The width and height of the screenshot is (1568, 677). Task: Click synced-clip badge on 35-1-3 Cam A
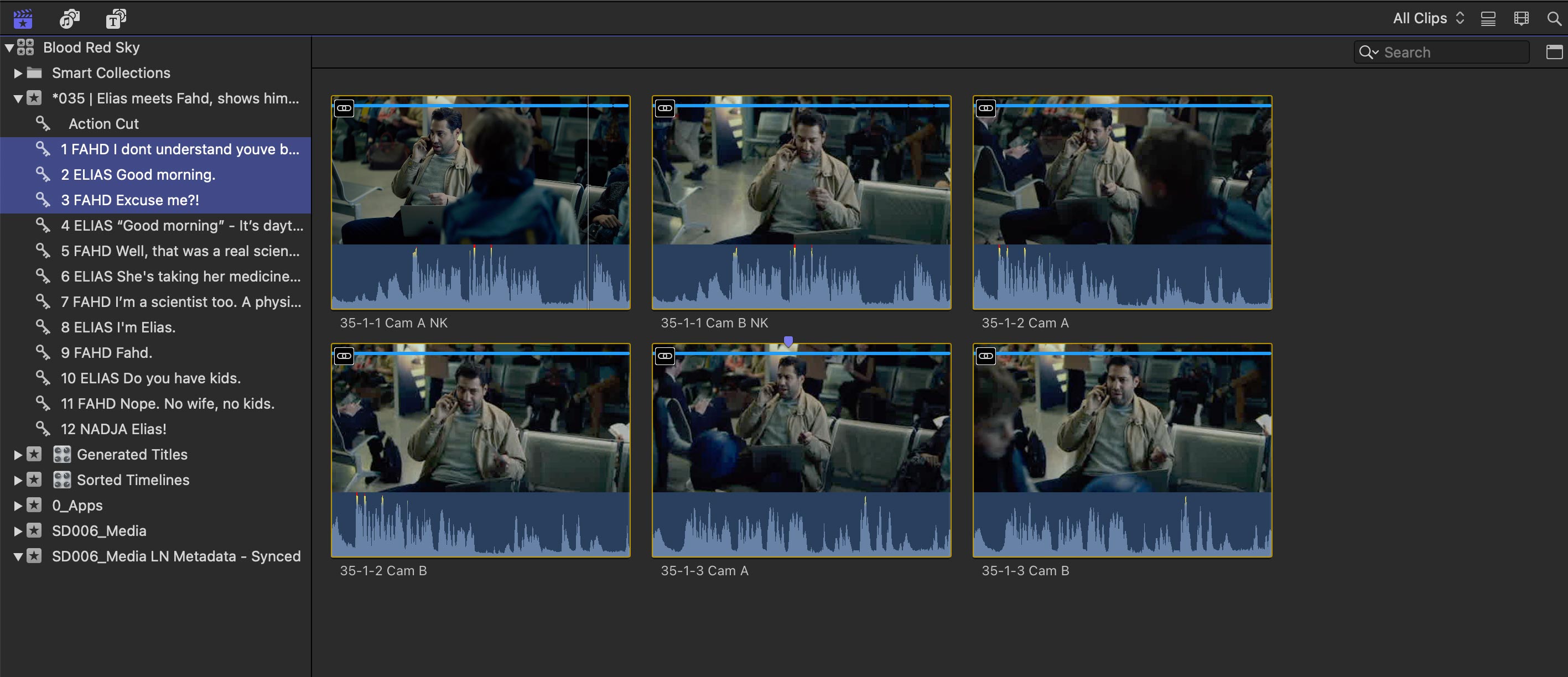[x=664, y=356]
